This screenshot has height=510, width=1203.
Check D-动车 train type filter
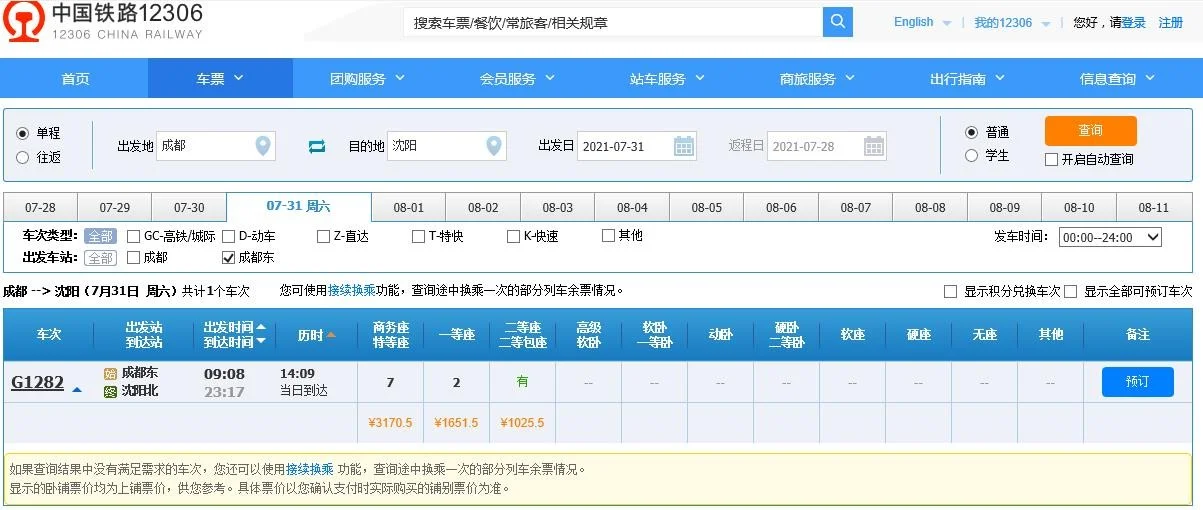[x=229, y=237]
